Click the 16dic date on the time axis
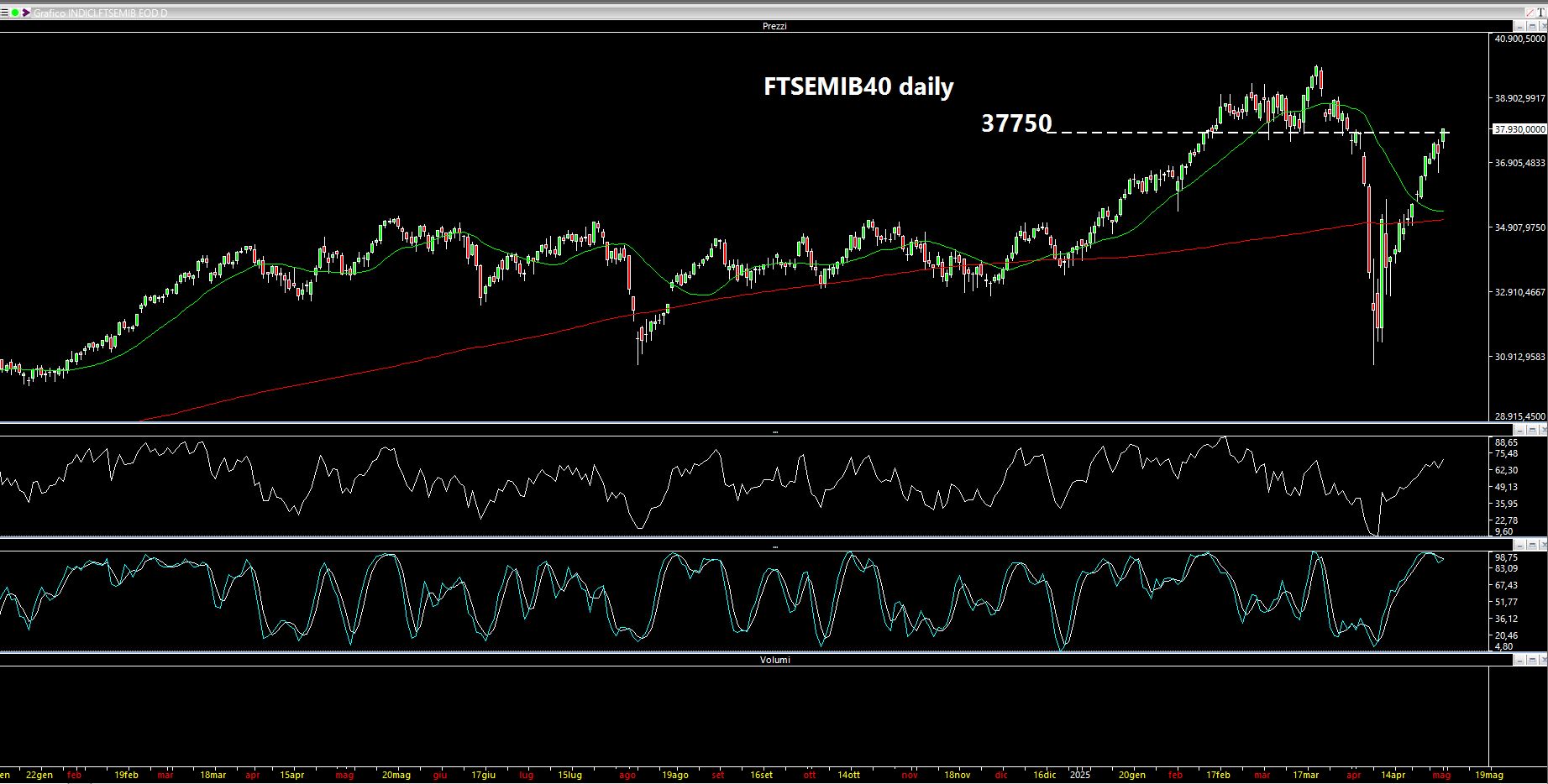Viewport: 1548px width, 784px height. pyautogui.click(x=1044, y=775)
